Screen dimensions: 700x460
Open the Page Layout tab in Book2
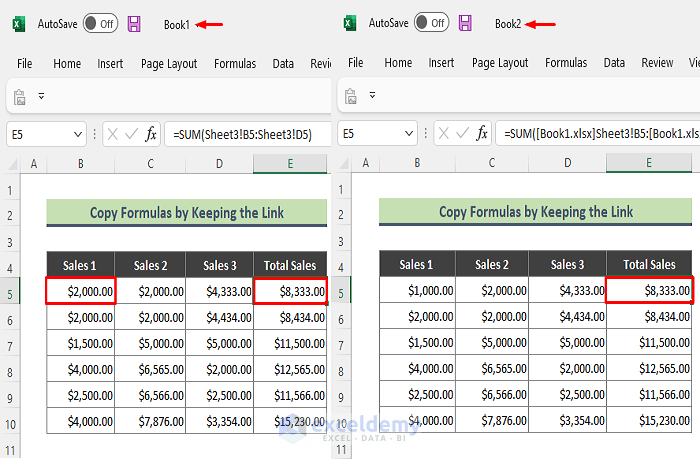(x=500, y=63)
